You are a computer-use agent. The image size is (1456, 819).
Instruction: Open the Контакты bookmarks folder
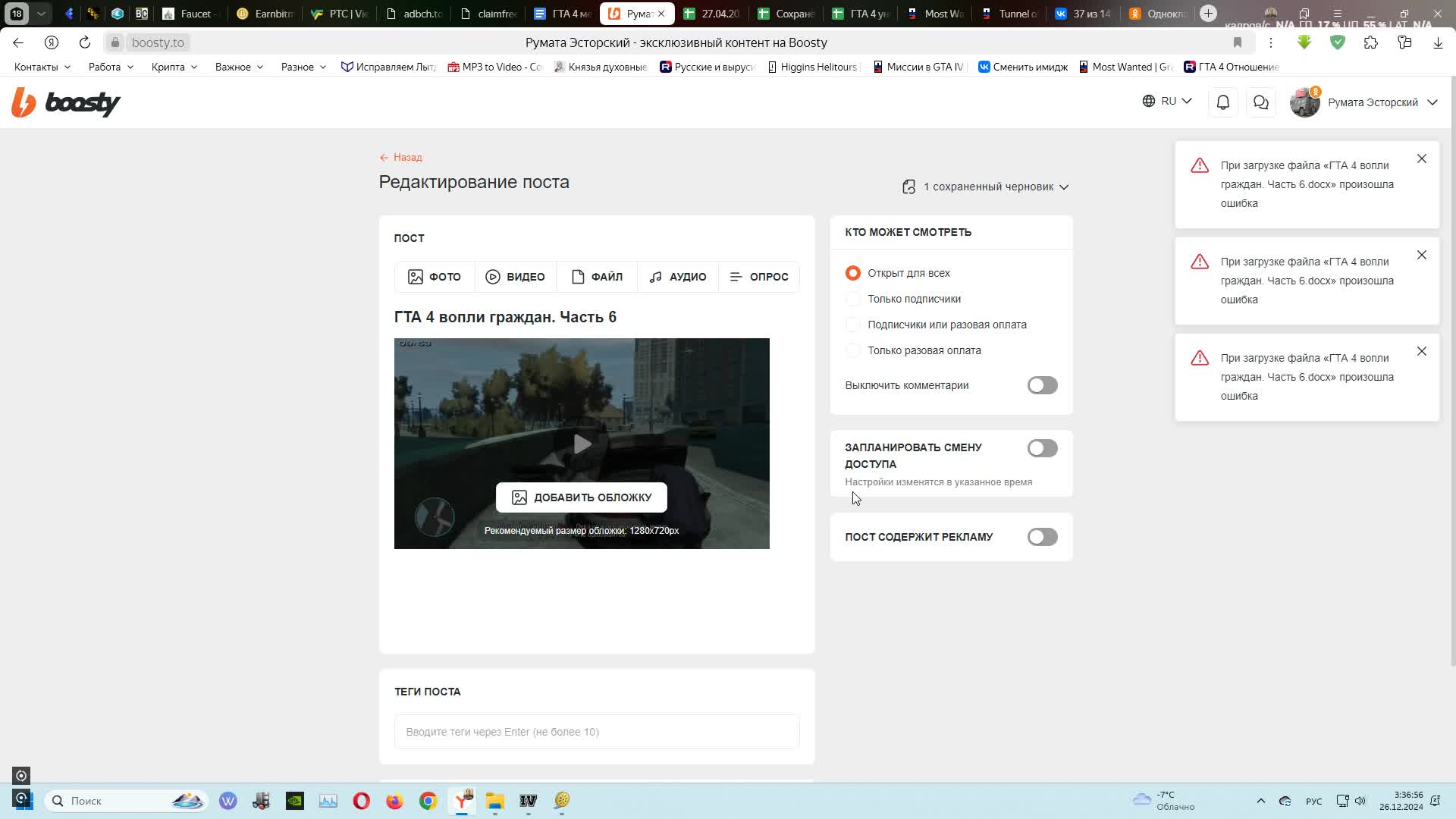point(42,67)
